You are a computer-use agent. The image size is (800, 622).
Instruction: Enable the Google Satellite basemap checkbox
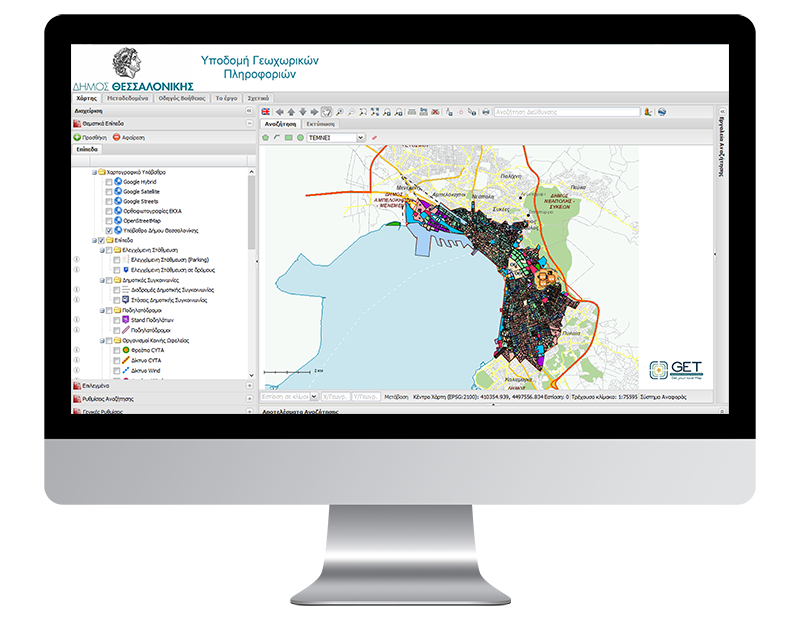tap(109, 192)
